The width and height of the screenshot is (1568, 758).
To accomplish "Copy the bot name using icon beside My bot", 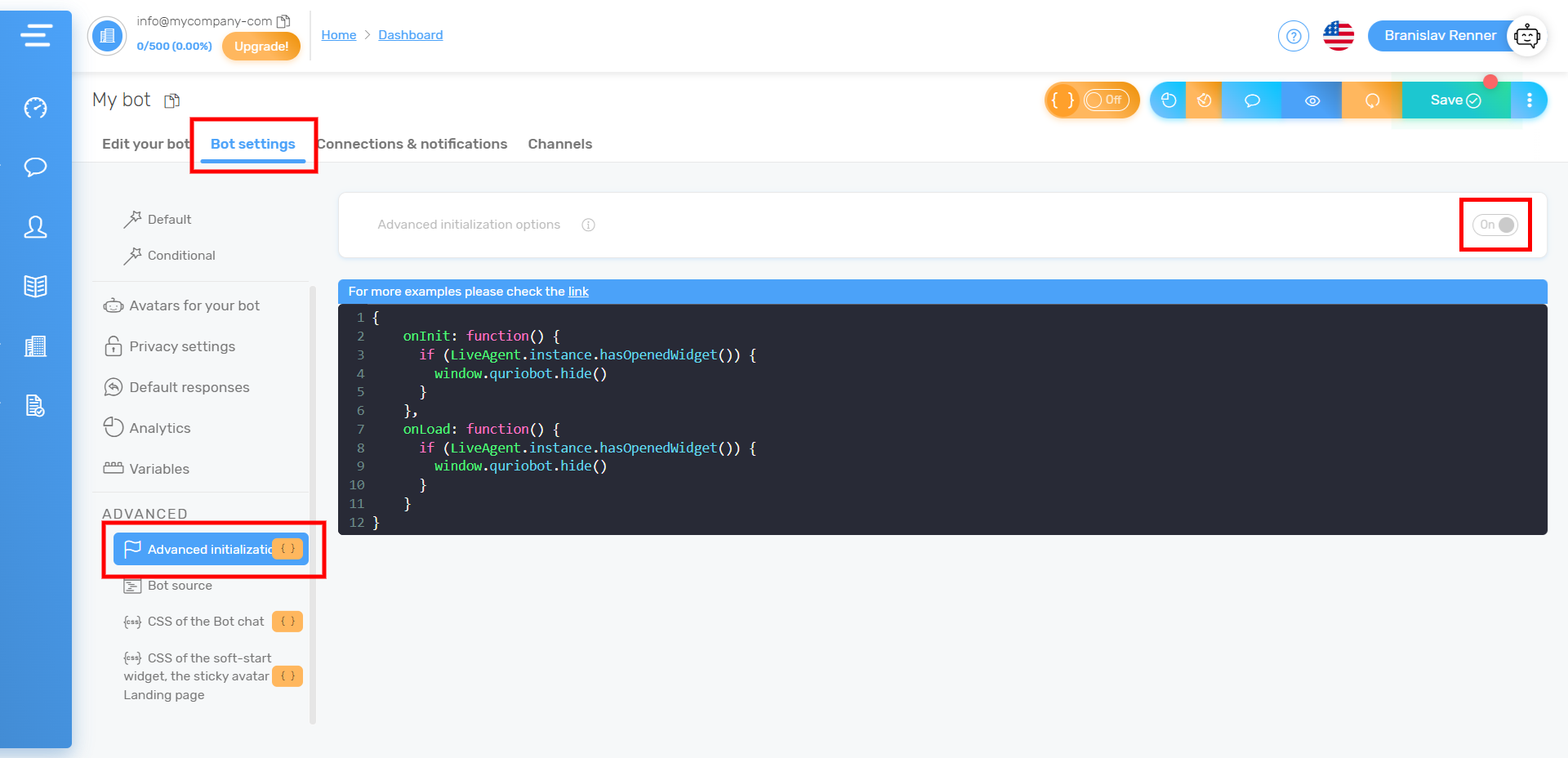I will point(171,100).
